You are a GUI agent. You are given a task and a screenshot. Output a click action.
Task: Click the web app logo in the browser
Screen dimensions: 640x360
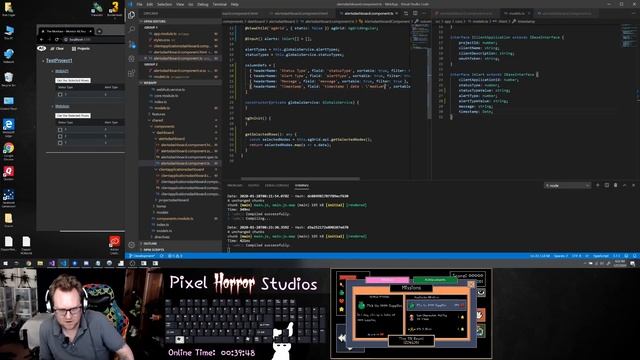coord(42,48)
